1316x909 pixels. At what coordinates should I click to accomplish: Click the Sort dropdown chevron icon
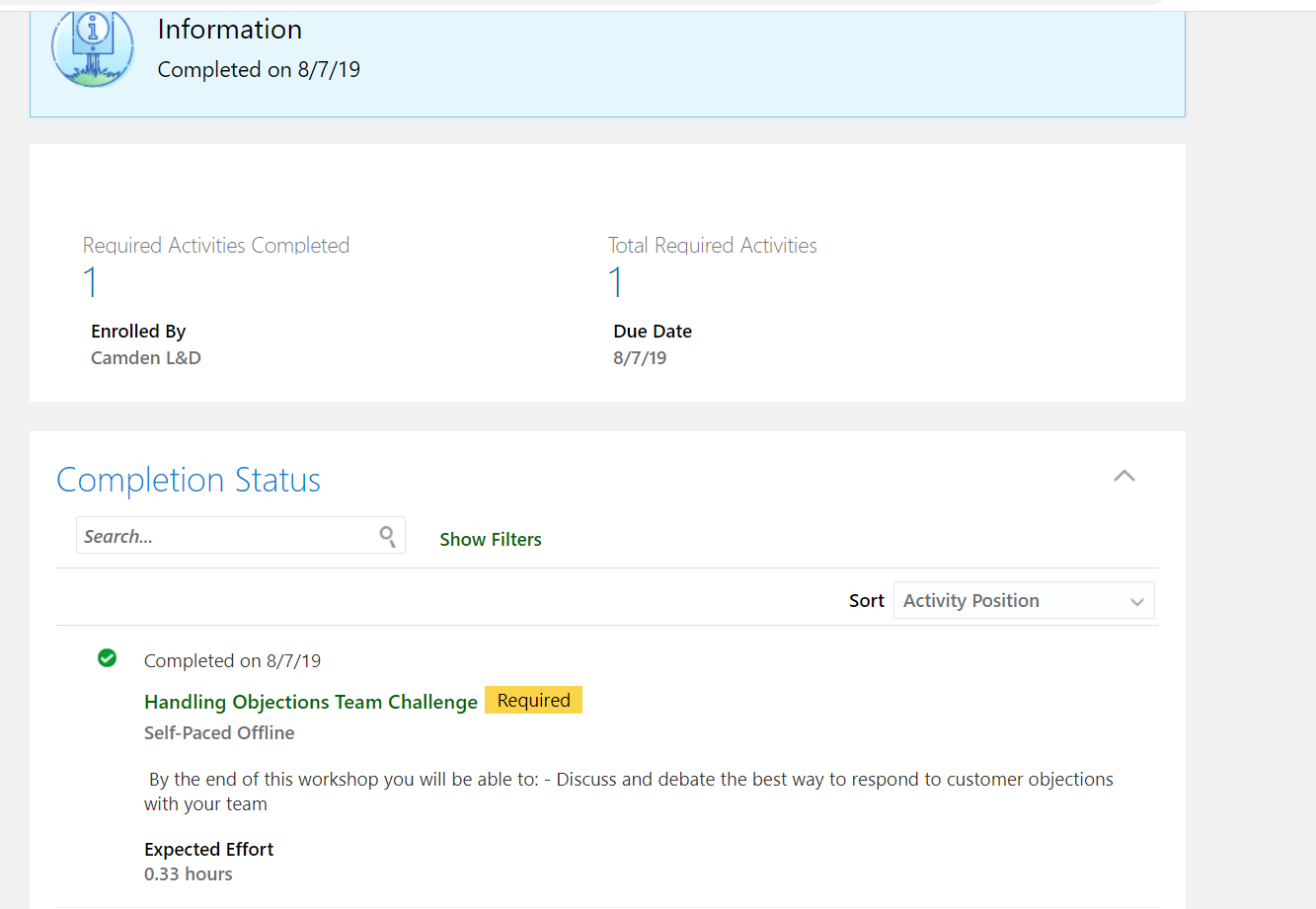click(x=1138, y=600)
